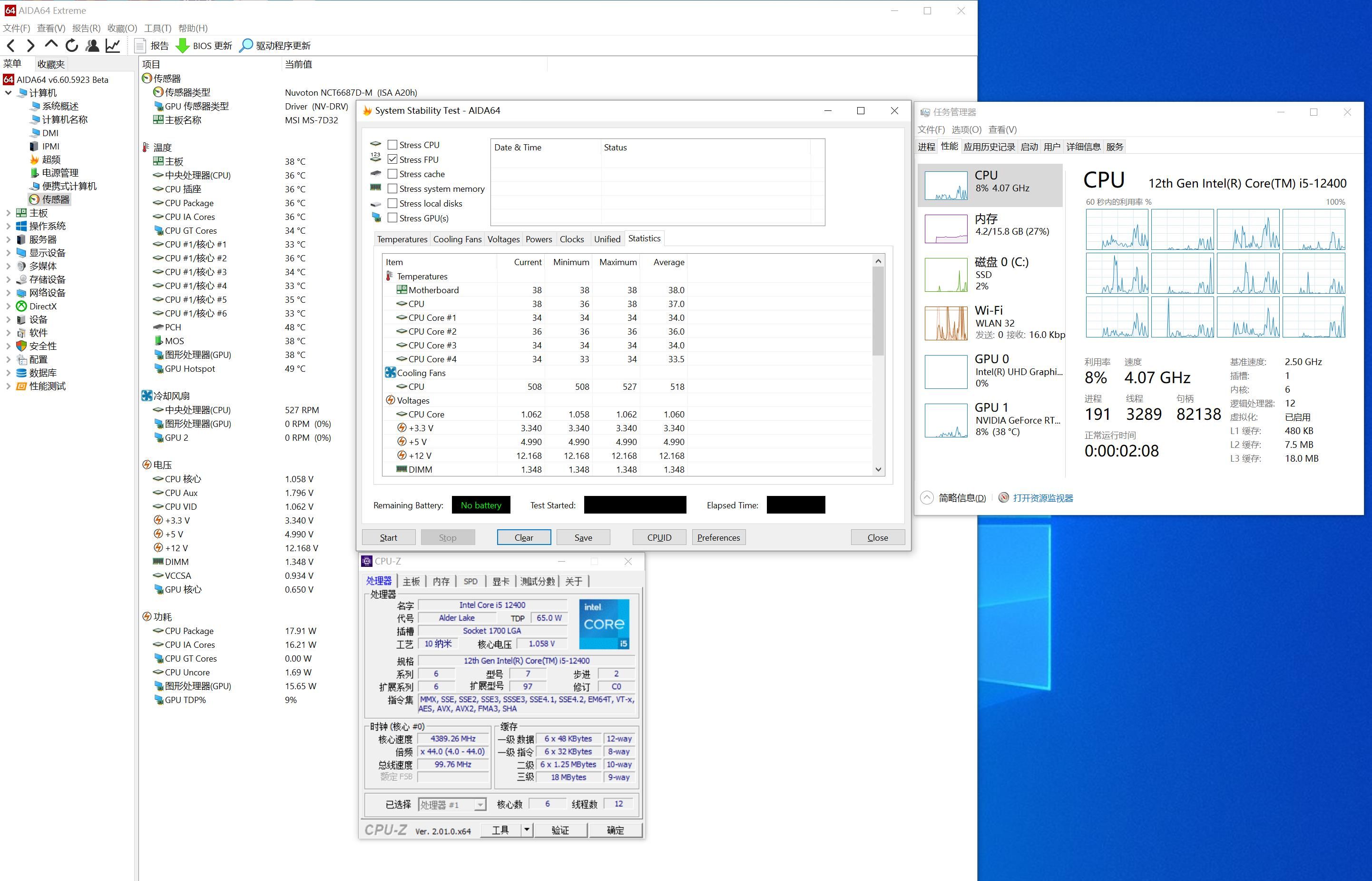Enable the Stress CPU checkbox
This screenshot has width=1372, height=881.
(x=392, y=145)
